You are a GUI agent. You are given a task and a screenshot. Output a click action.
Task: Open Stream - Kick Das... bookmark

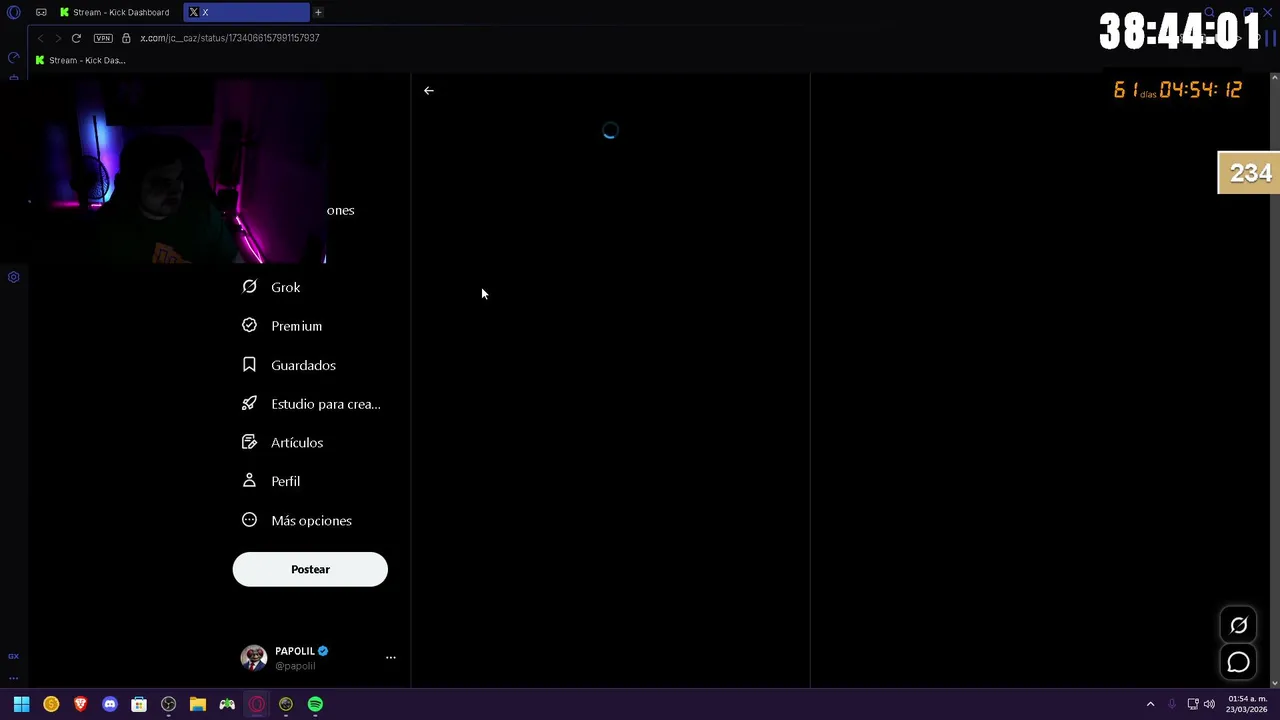pyautogui.click(x=80, y=60)
